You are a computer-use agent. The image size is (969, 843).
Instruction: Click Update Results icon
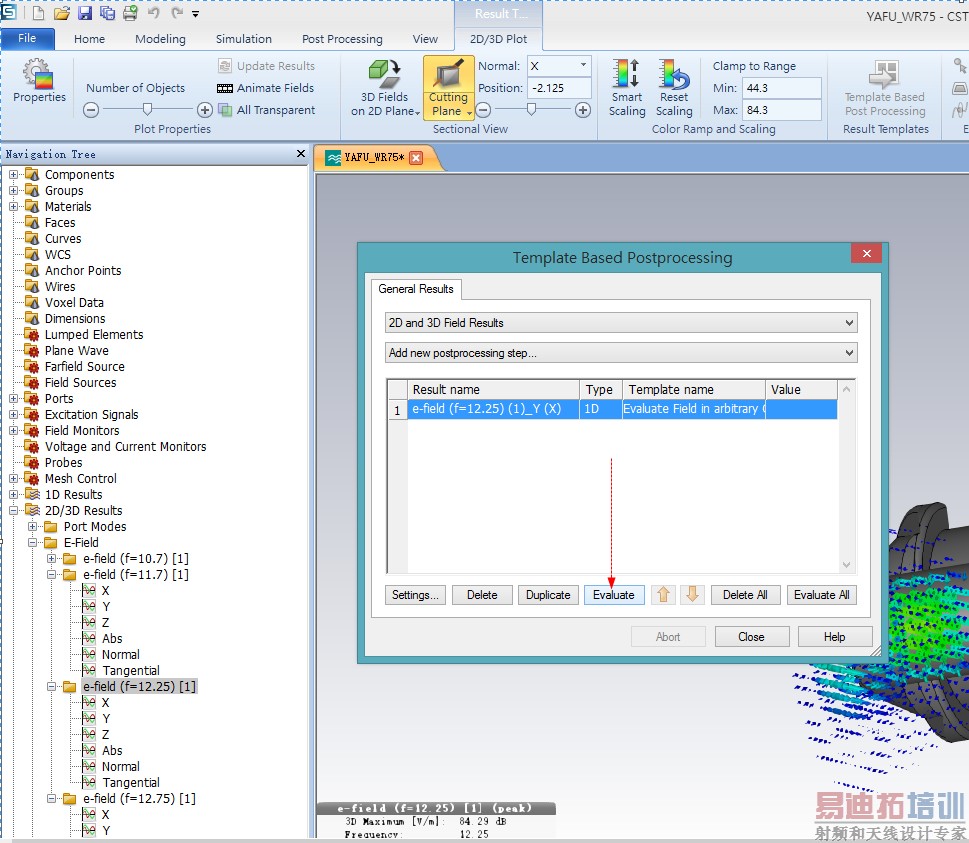pos(266,66)
